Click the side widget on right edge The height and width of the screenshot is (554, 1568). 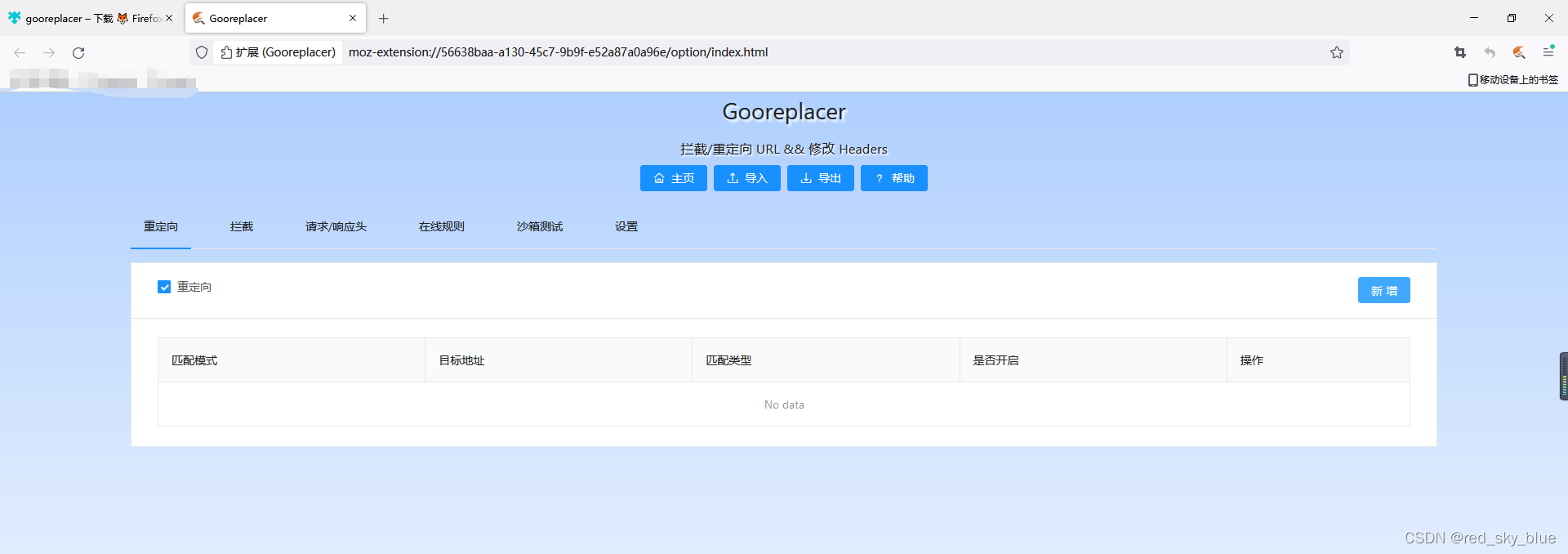(x=1563, y=376)
